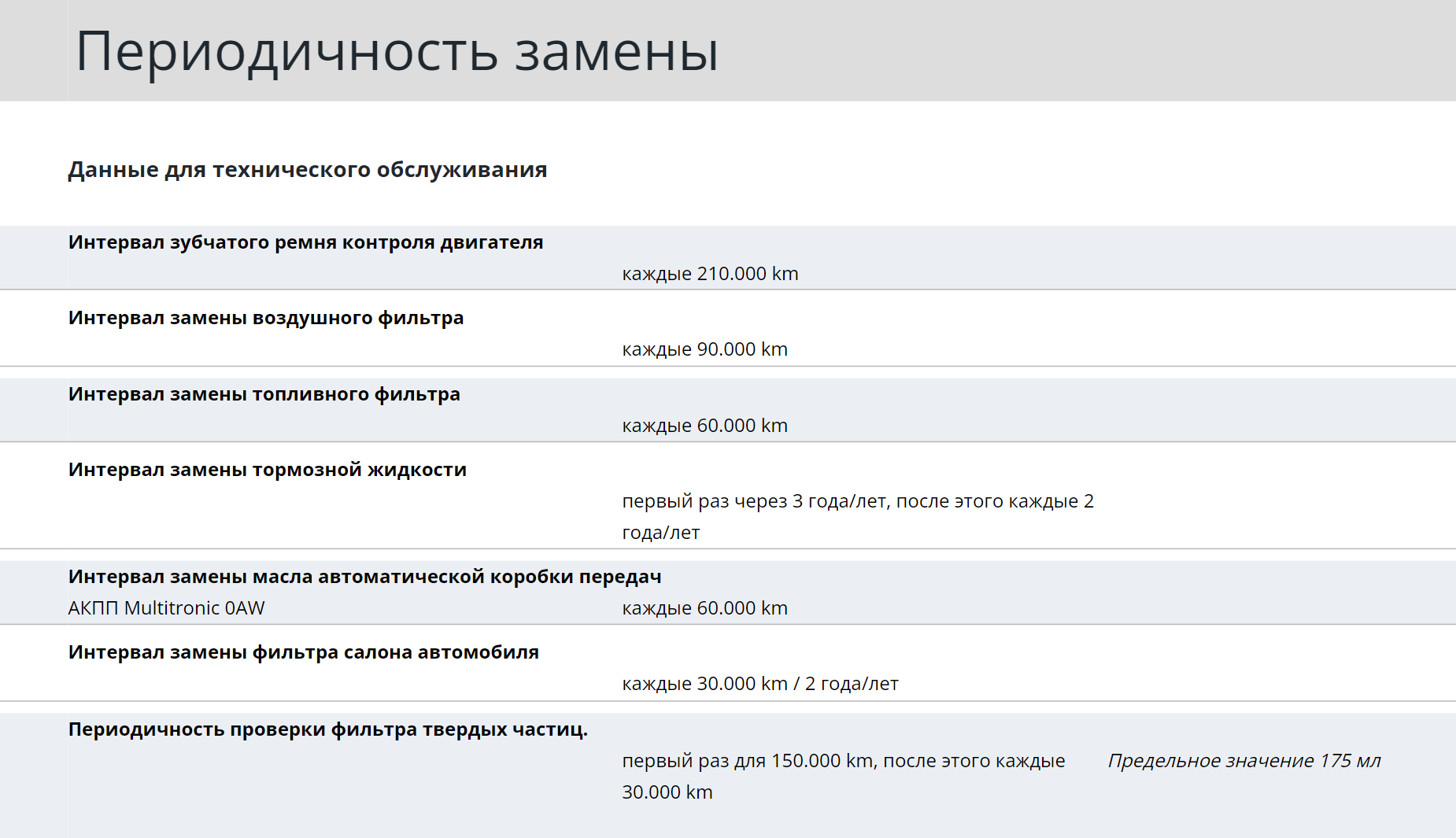Select value 'каждые 30.000 km / 2 года/лет'

click(x=760, y=684)
